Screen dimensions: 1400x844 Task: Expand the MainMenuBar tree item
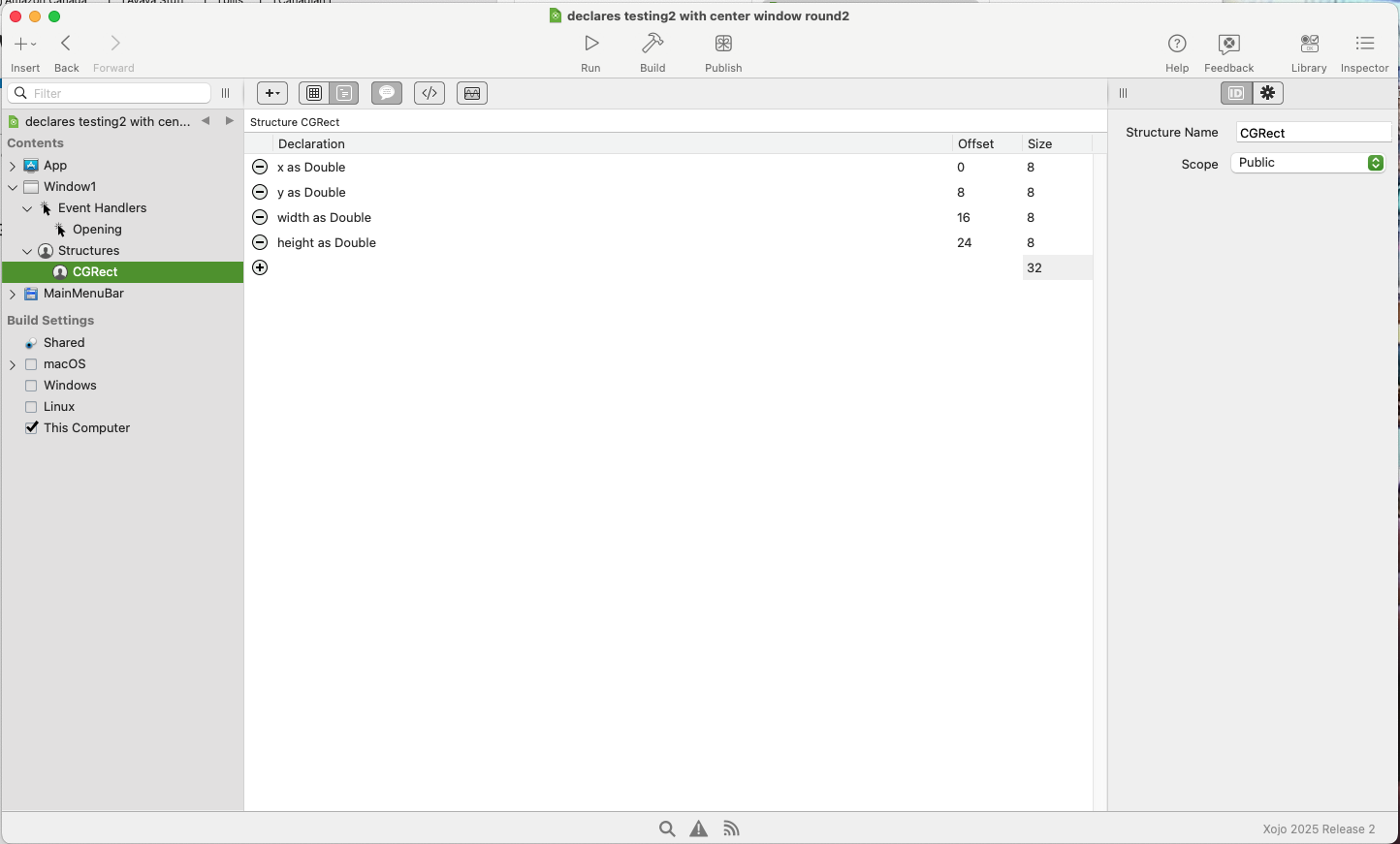[x=13, y=294]
